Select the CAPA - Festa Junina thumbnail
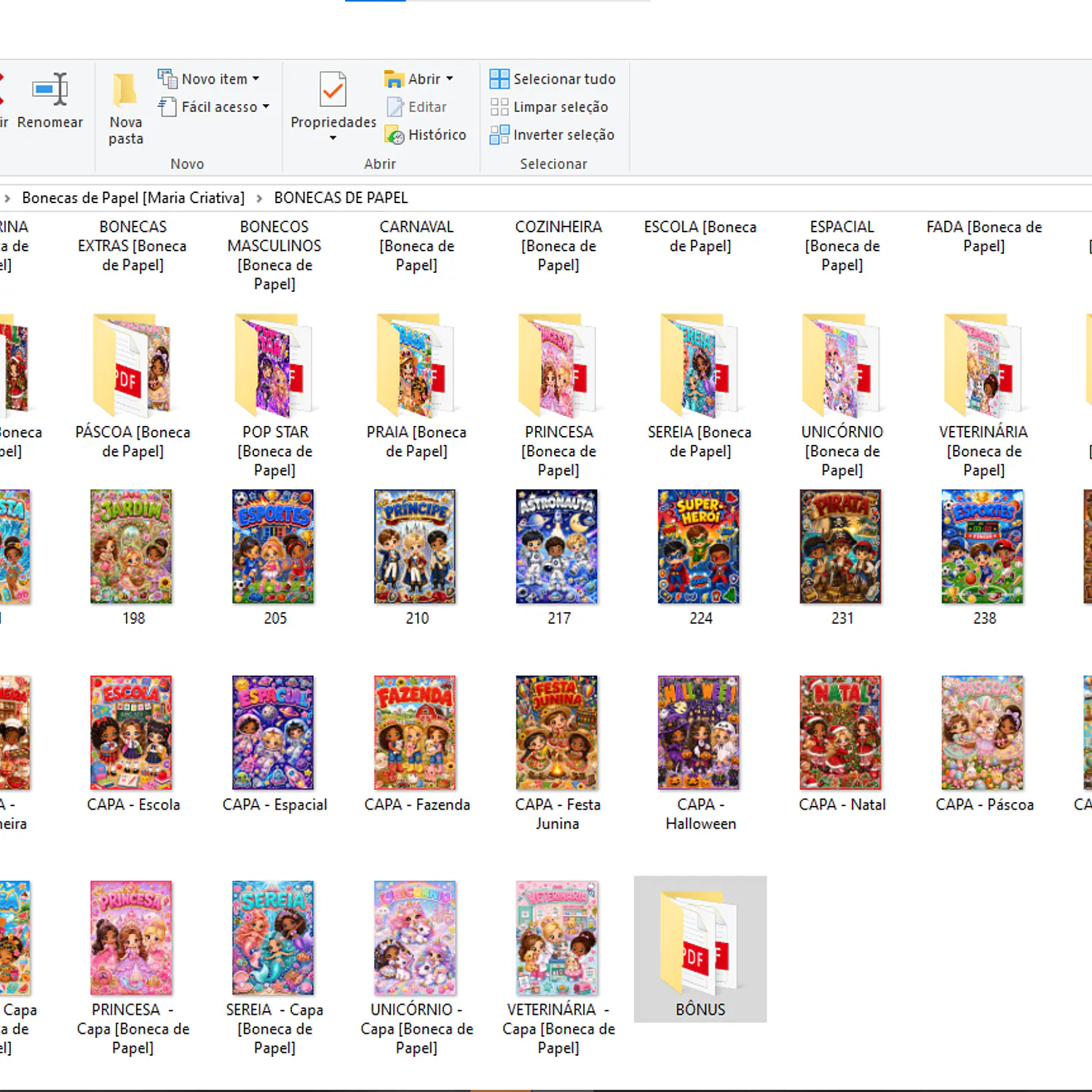The height and width of the screenshot is (1092, 1092). pos(558,733)
